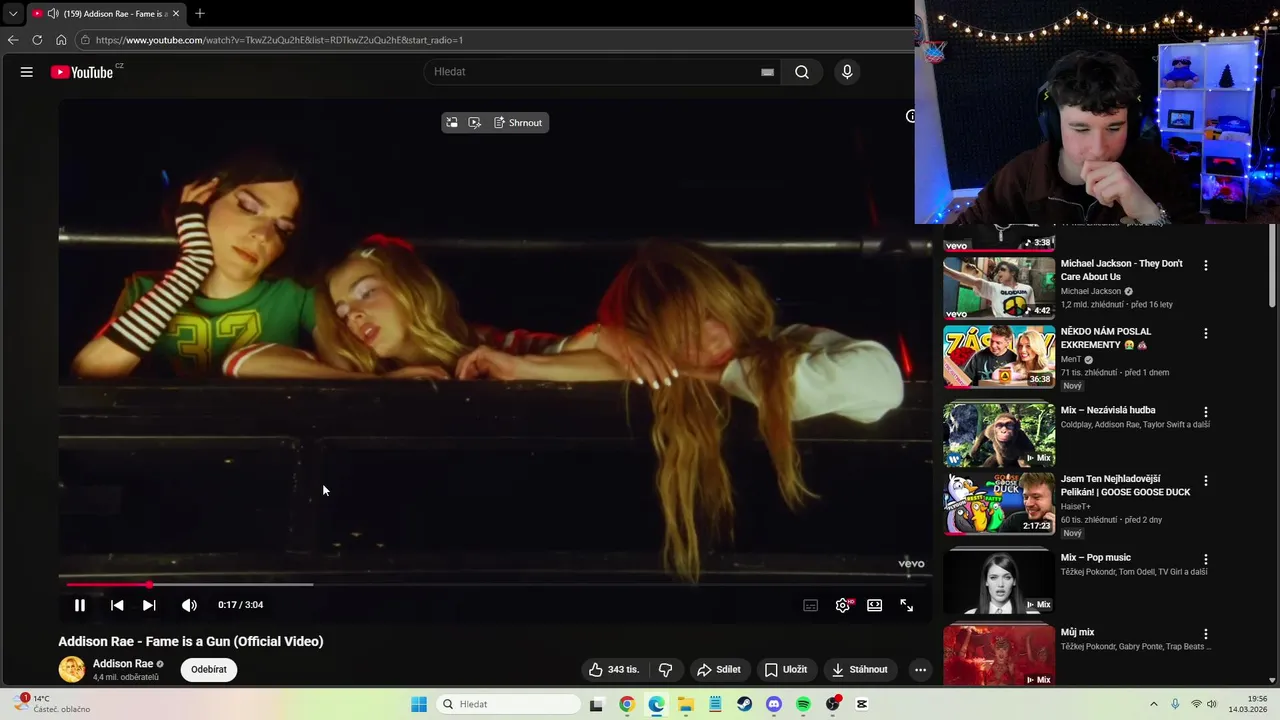Open options for NĚKDO NÁM POSLAL video
The width and height of the screenshot is (1280, 720).
tap(1206, 333)
